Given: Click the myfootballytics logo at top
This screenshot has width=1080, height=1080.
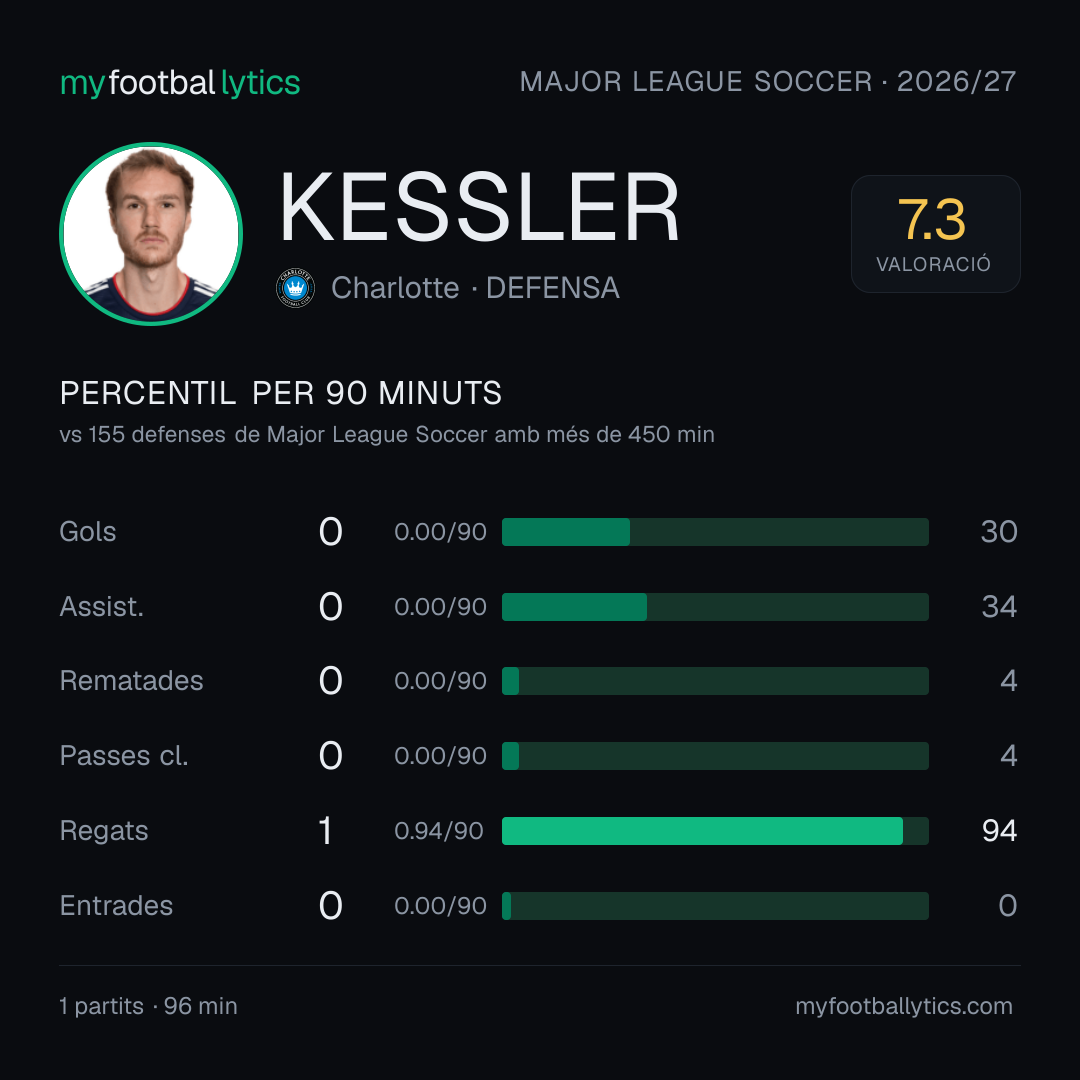Looking at the screenshot, I should (x=180, y=83).
